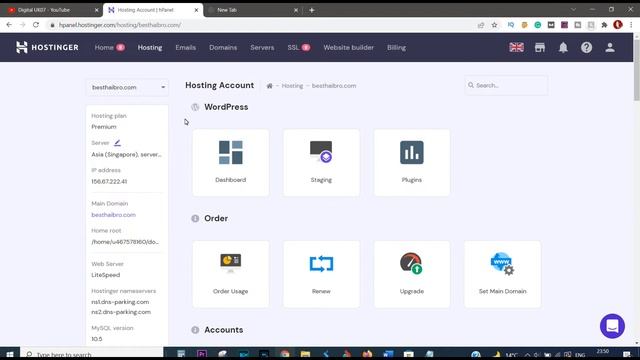
Task: Click the Windows taskbar search box
Action: 92,354
